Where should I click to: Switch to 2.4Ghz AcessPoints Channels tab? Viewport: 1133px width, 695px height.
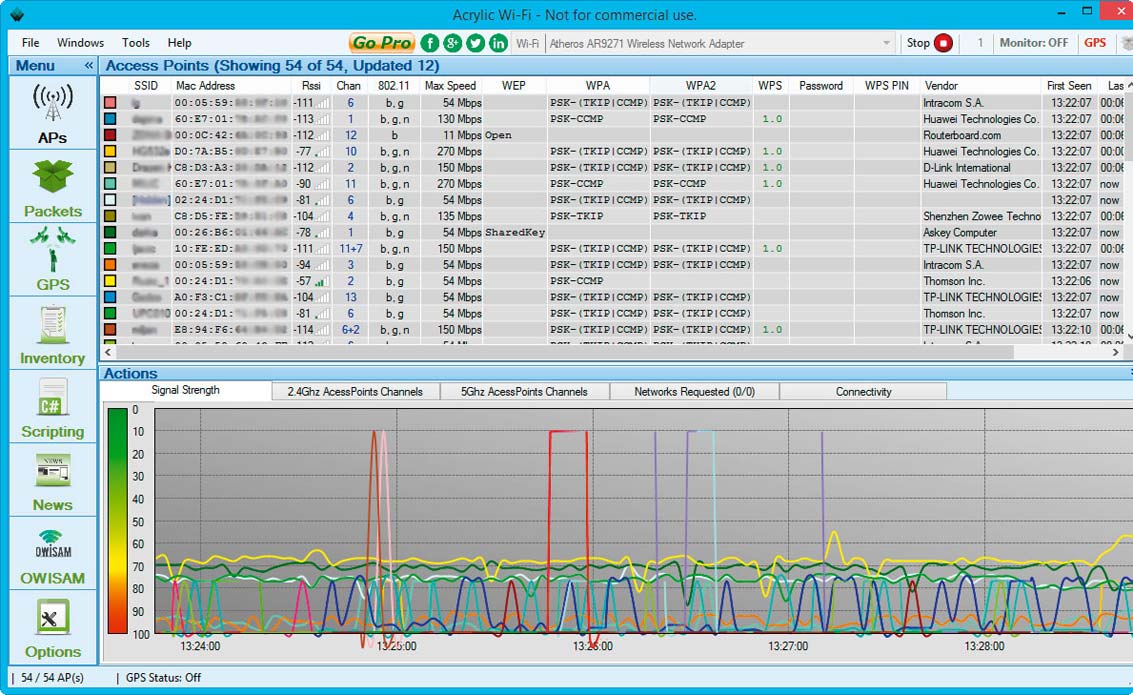click(355, 392)
